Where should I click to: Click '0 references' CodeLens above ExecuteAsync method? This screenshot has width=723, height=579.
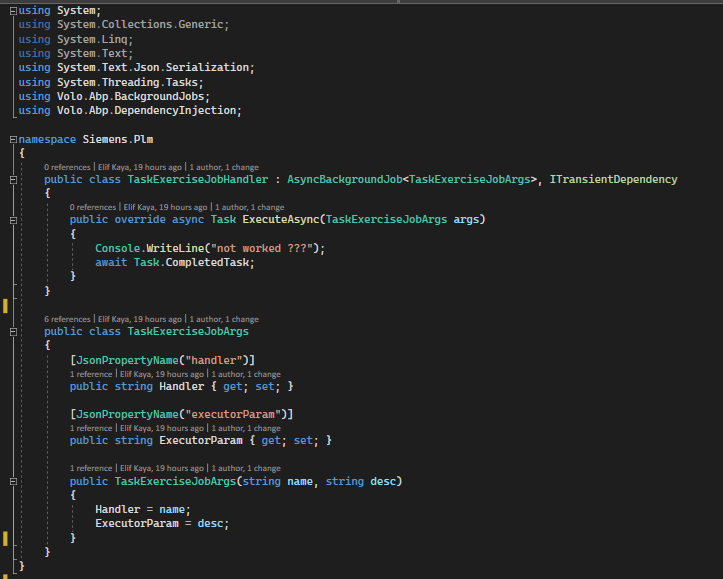pos(92,206)
